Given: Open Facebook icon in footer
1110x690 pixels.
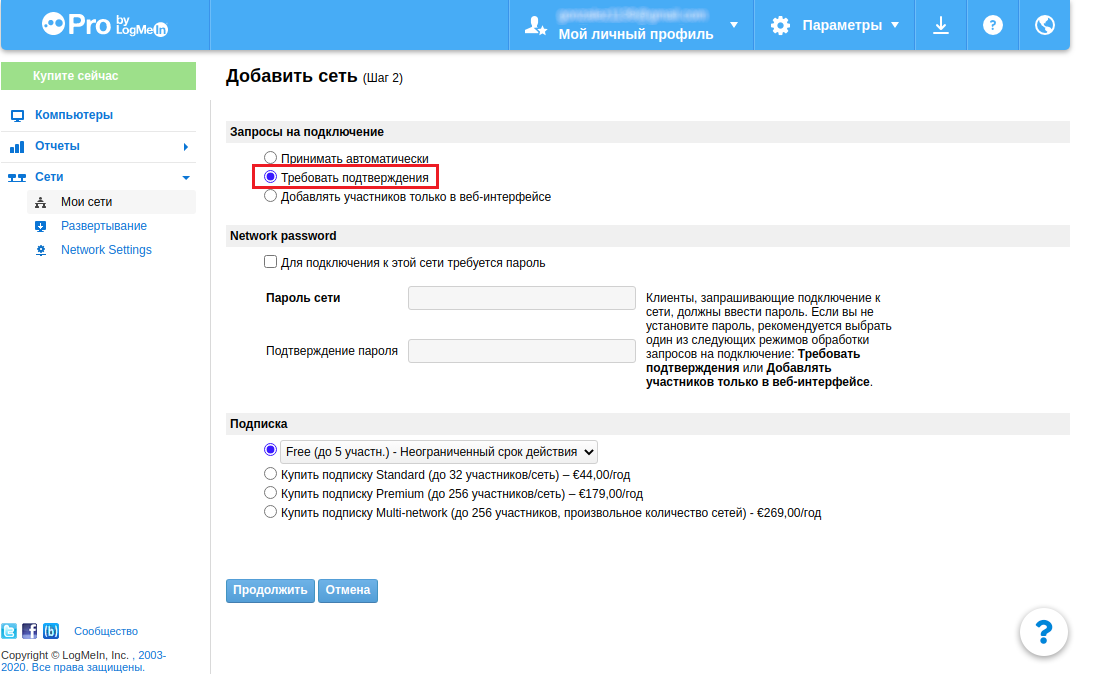Looking at the screenshot, I should 30,631.
